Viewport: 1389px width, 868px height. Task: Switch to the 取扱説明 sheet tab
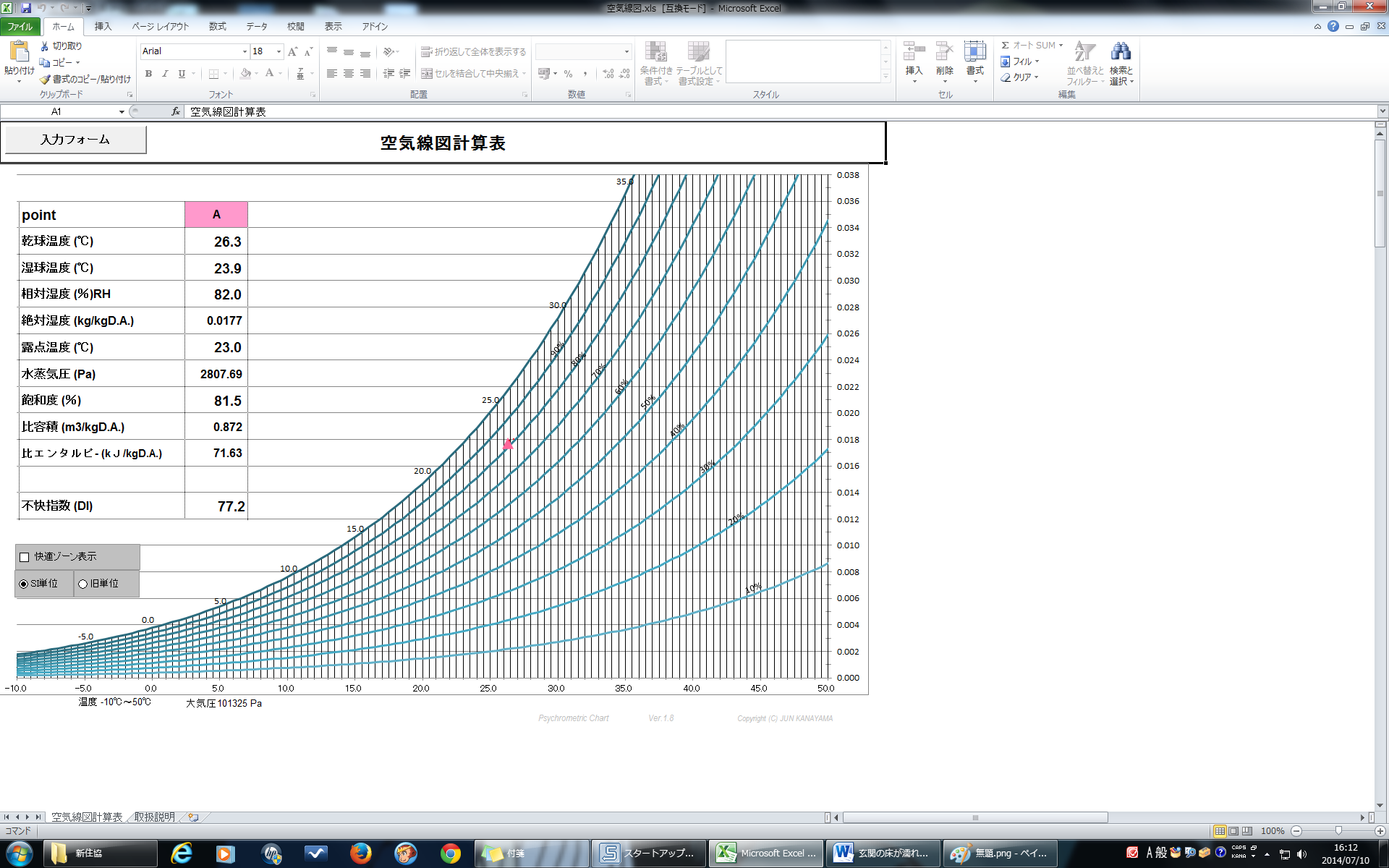coord(154,817)
